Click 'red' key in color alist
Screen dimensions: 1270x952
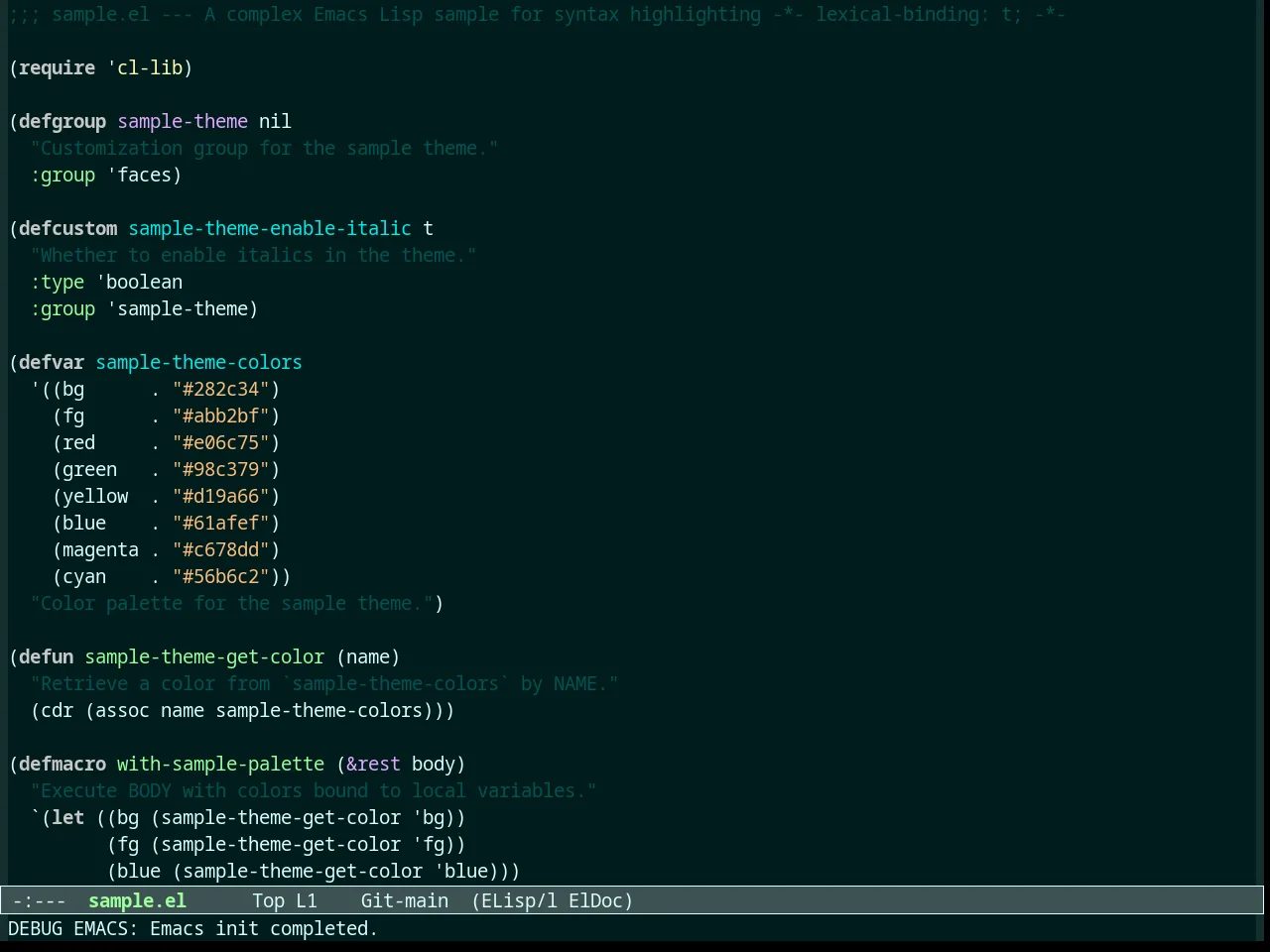(x=78, y=442)
